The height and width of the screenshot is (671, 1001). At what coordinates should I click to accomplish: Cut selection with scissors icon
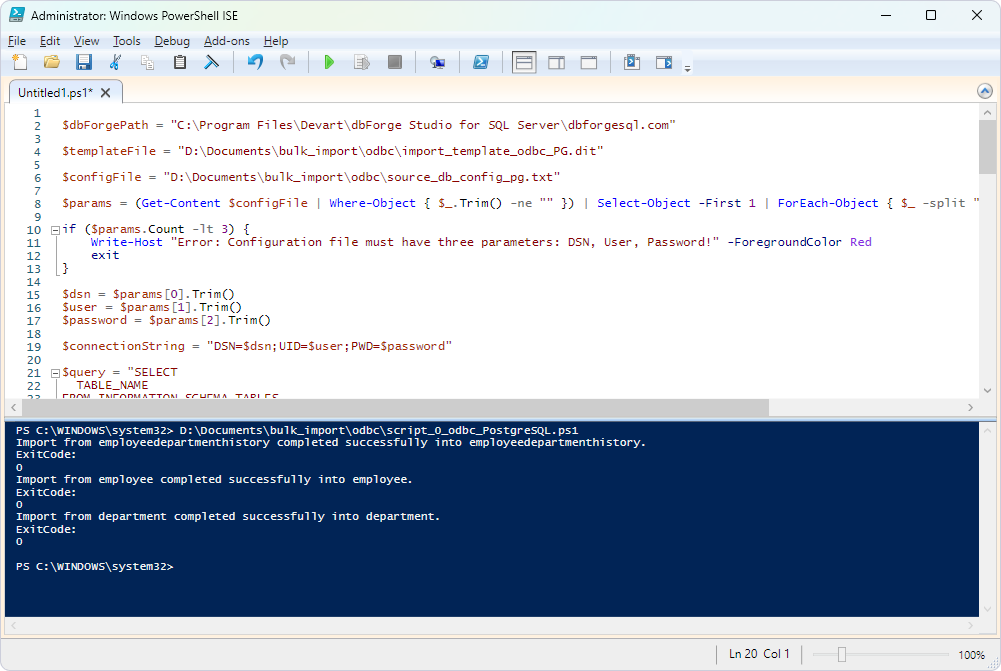(x=116, y=62)
